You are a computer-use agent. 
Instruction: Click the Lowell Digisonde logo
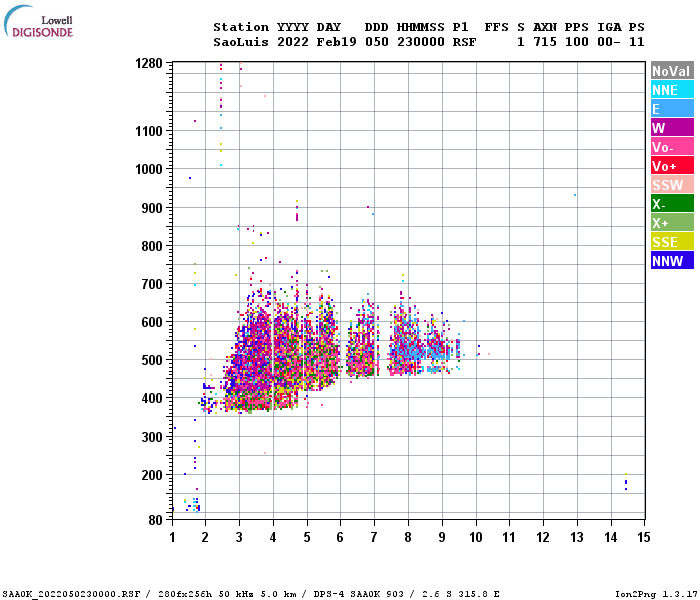click(38, 21)
